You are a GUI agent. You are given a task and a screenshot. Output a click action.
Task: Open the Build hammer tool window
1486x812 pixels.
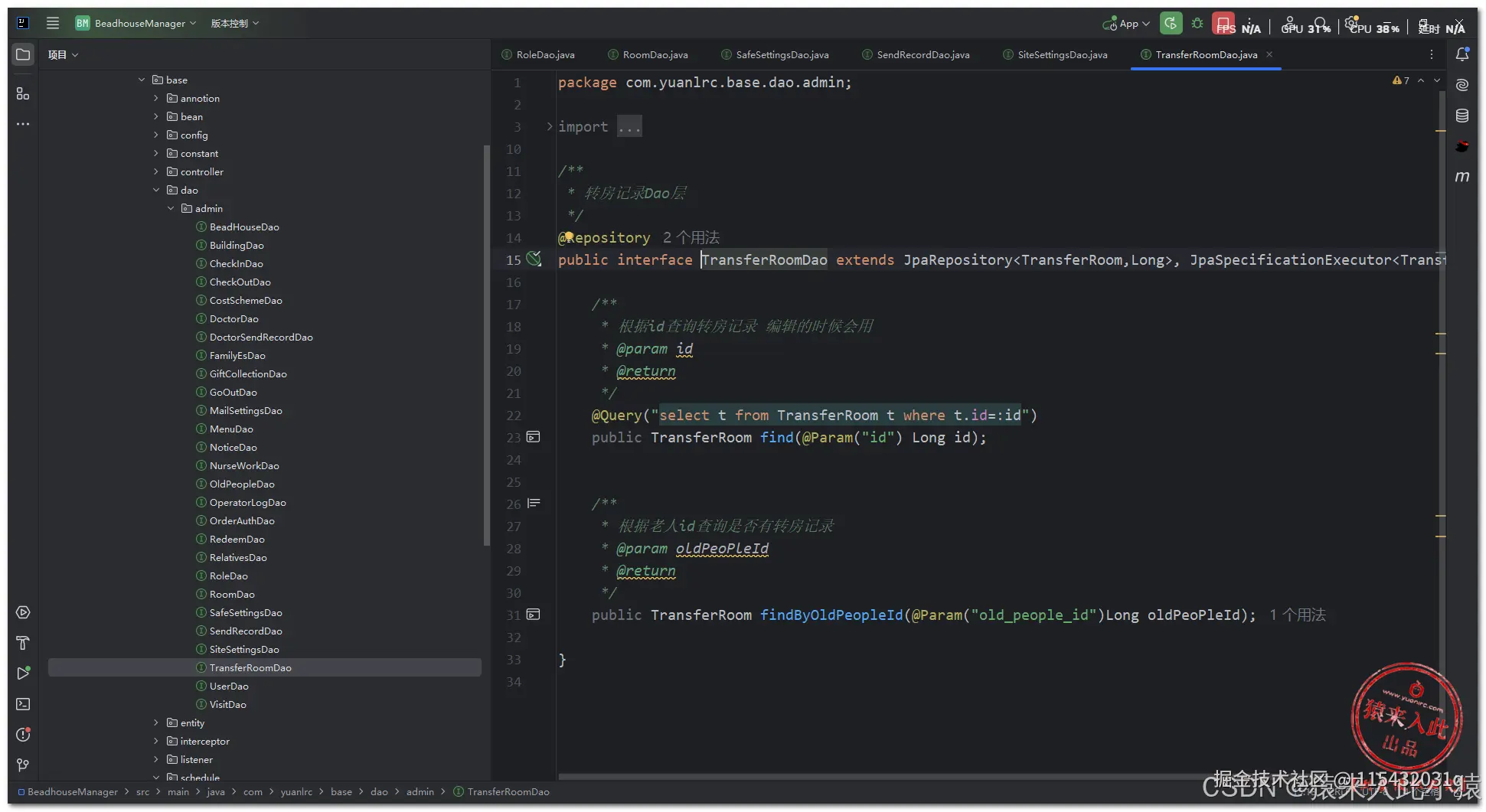coord(23,643)
